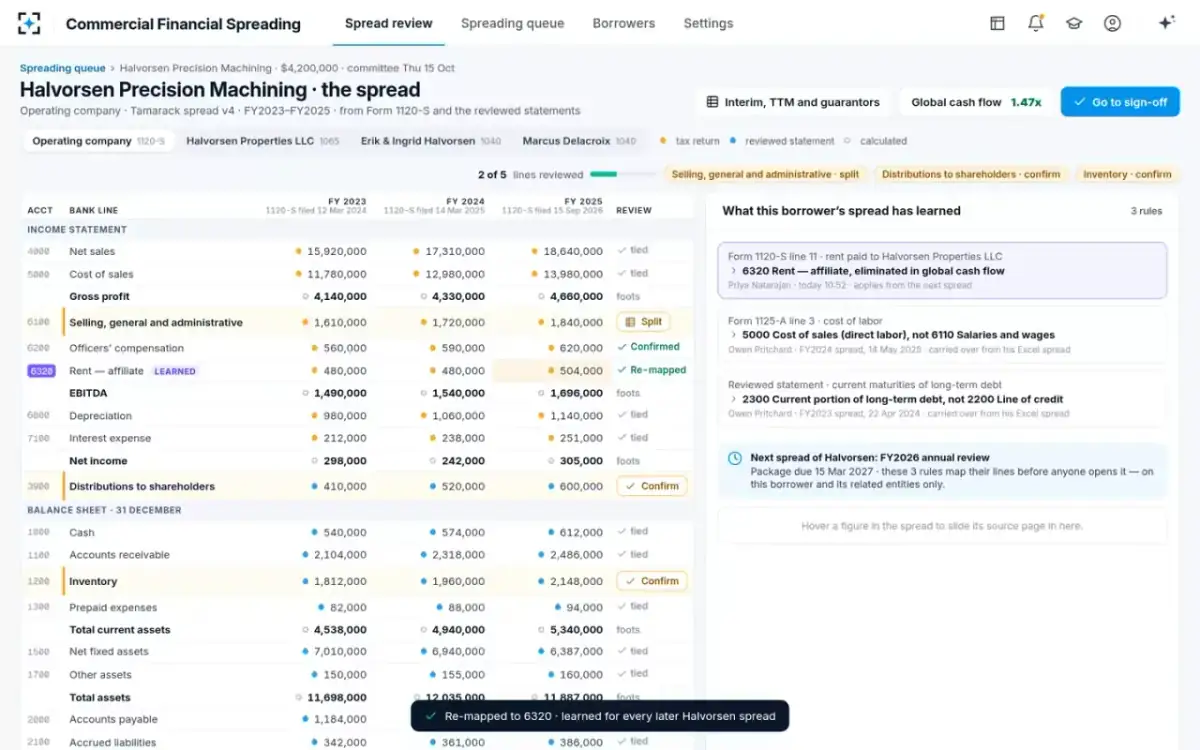Click the LEARNED tag on Rent — affiliate
The height and width of the screenshot is (750, 1200).
[x=175, y=371]
